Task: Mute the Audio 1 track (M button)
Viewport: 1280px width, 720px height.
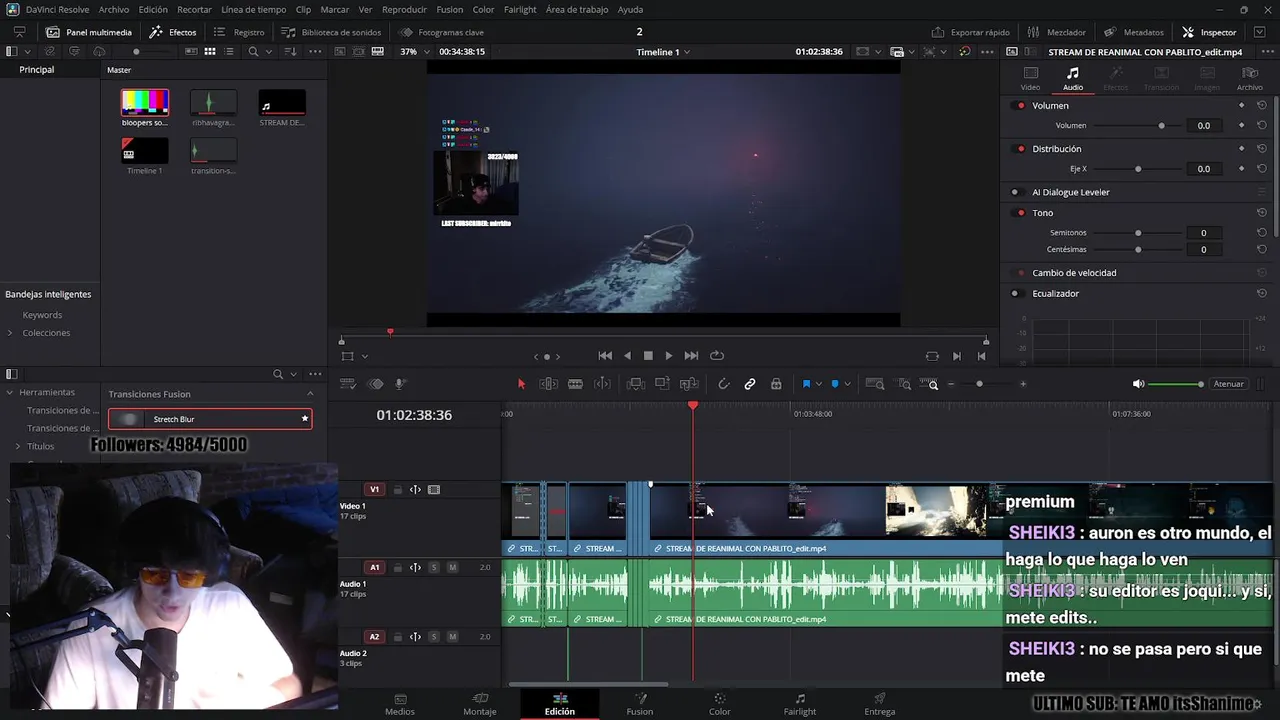Action: click(452, 568)
